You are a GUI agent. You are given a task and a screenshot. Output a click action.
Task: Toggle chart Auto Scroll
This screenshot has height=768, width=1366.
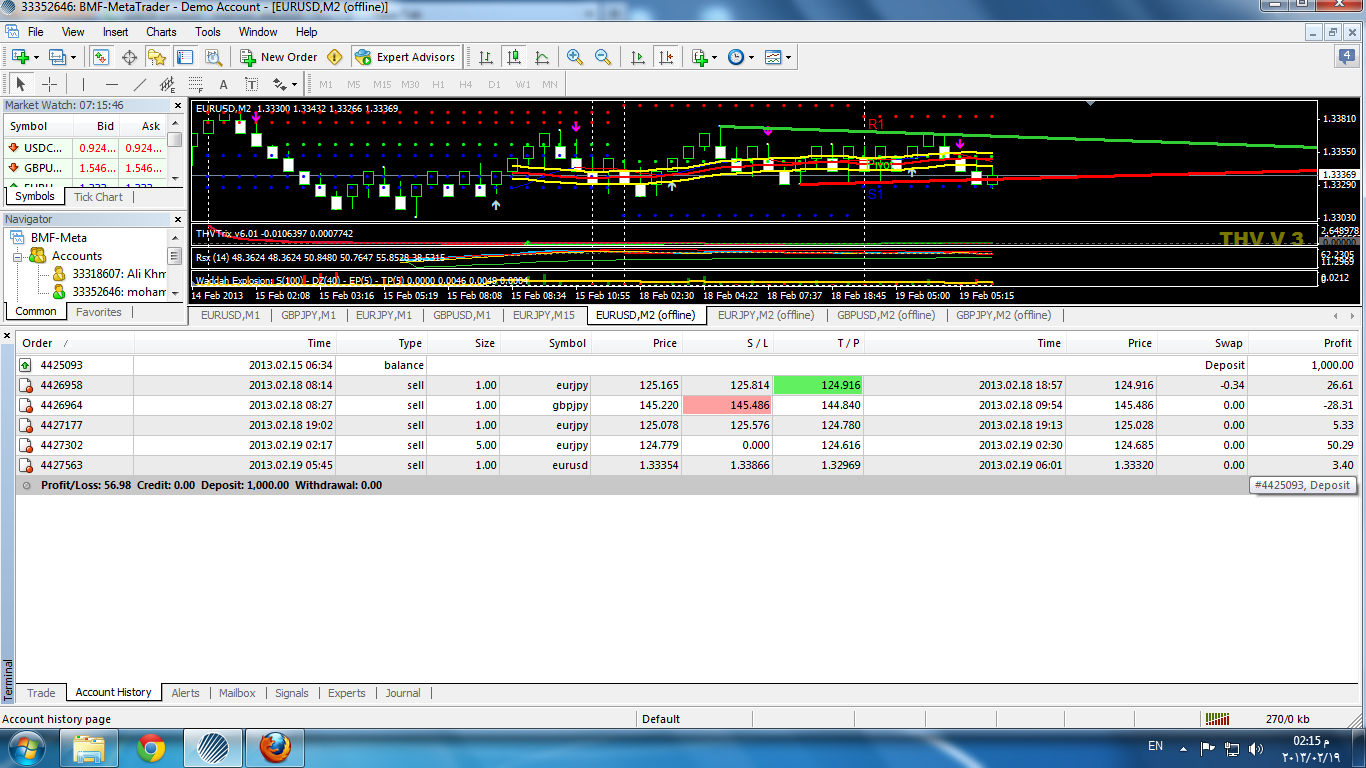coord(638,57)
